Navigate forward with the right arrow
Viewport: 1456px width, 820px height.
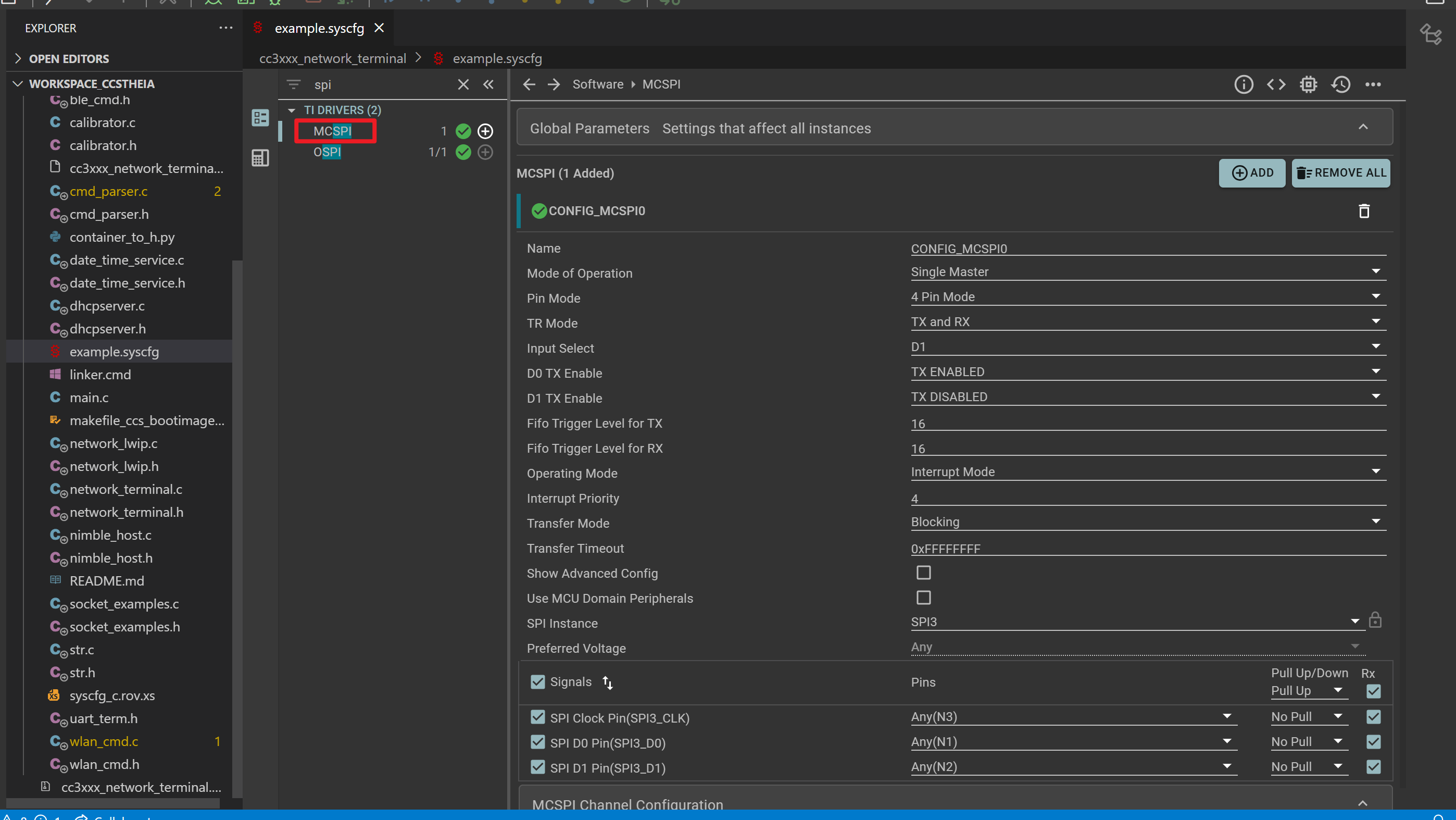click(554, 84)
